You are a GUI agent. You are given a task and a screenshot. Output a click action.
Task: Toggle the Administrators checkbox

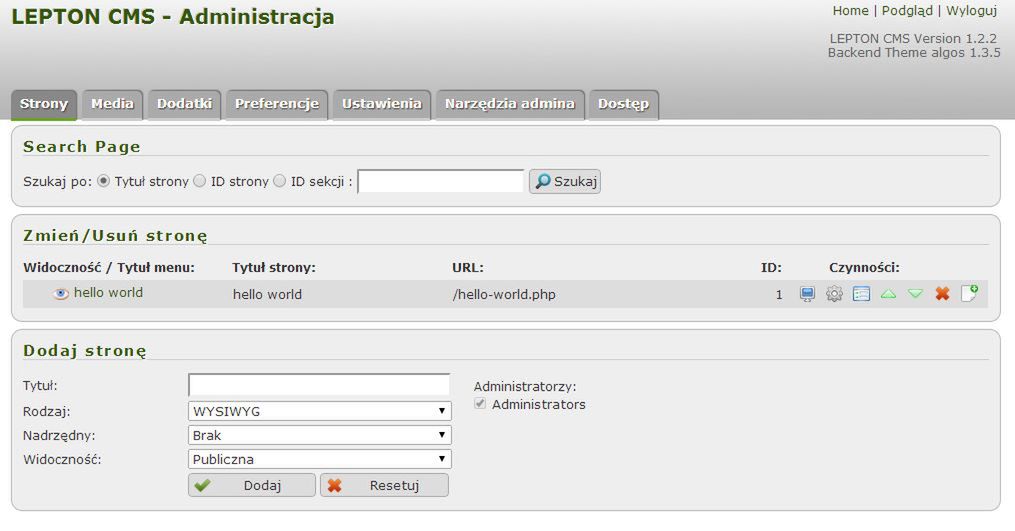click(x=480, y=403)
